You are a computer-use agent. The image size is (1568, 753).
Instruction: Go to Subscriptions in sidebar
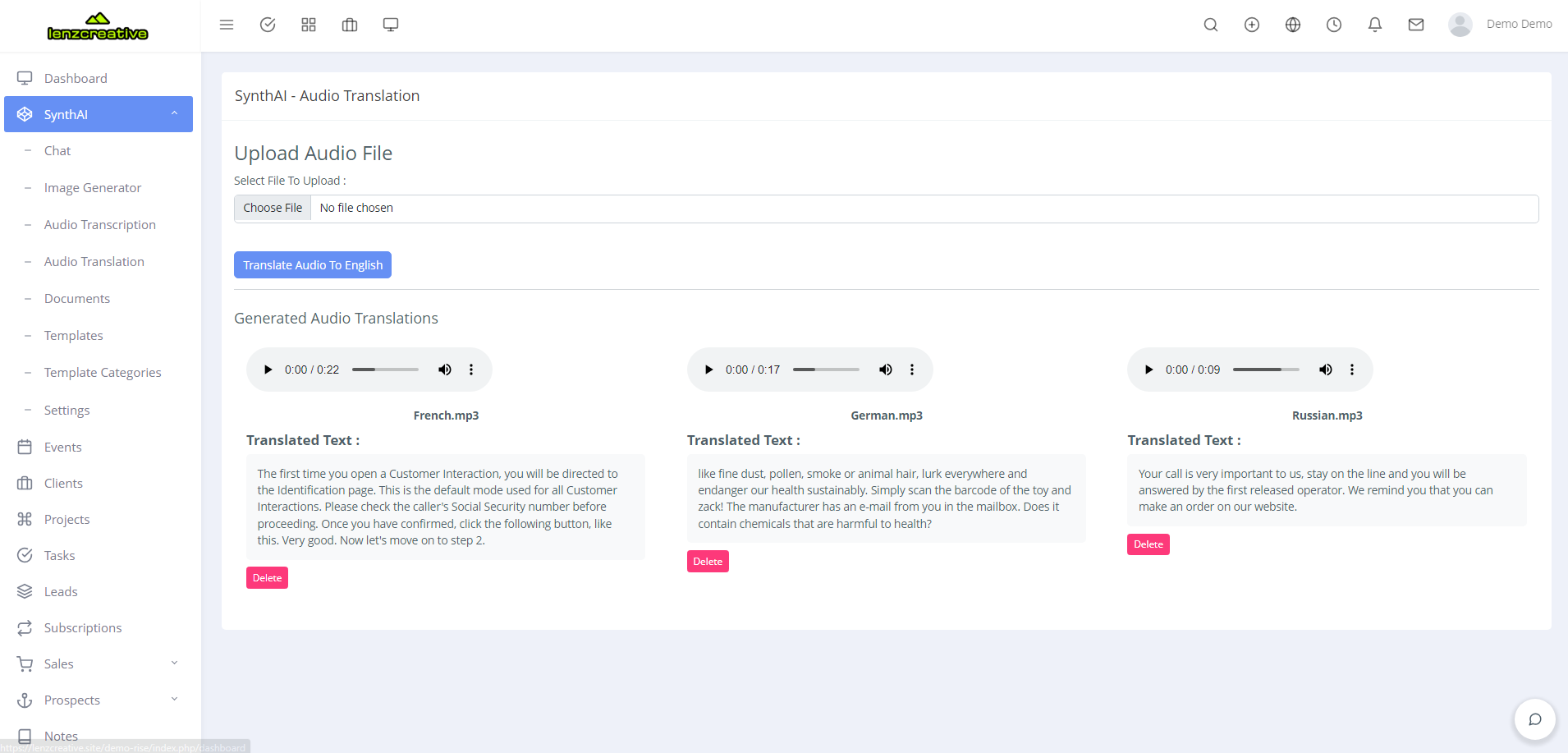83,627
